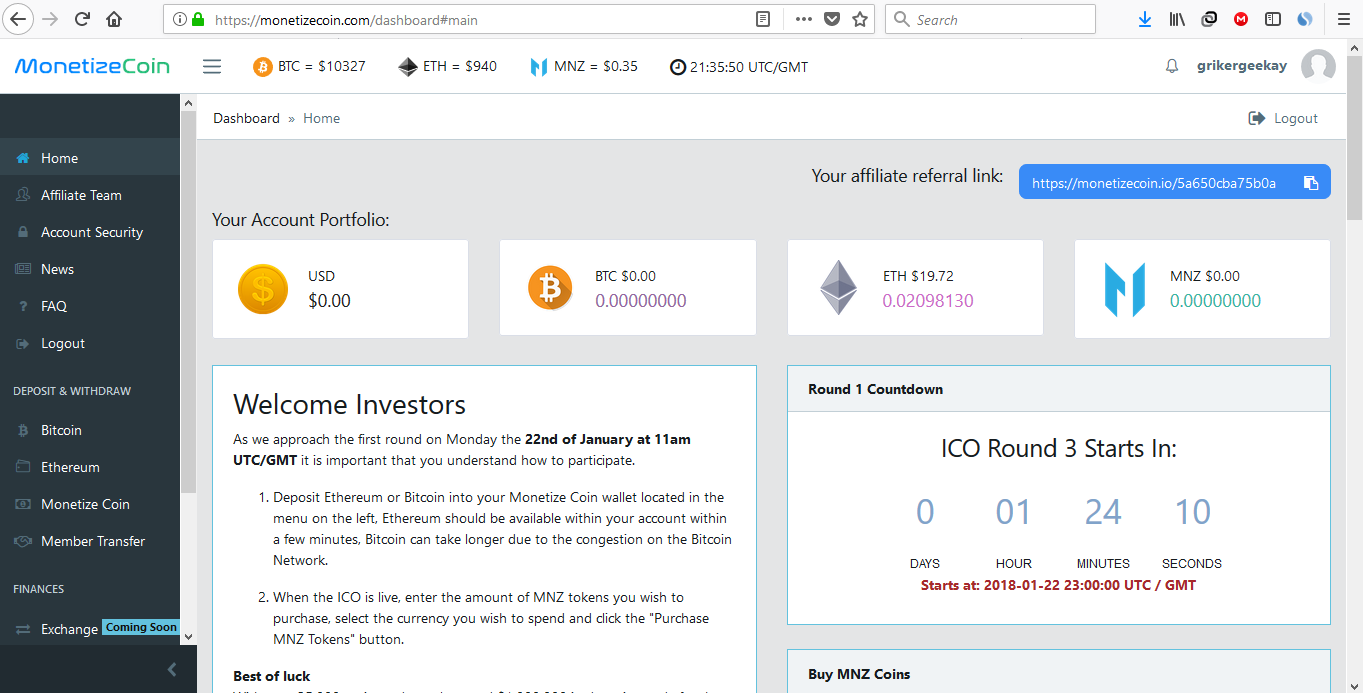Click the notification bell icon
This screenshot has height=693, width=1363.
click(x=1172, y=67)
